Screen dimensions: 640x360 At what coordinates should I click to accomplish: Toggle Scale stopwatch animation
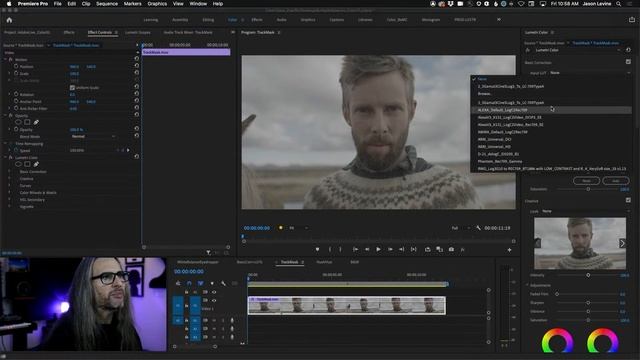pyautogui.click(x=16, y=73)
